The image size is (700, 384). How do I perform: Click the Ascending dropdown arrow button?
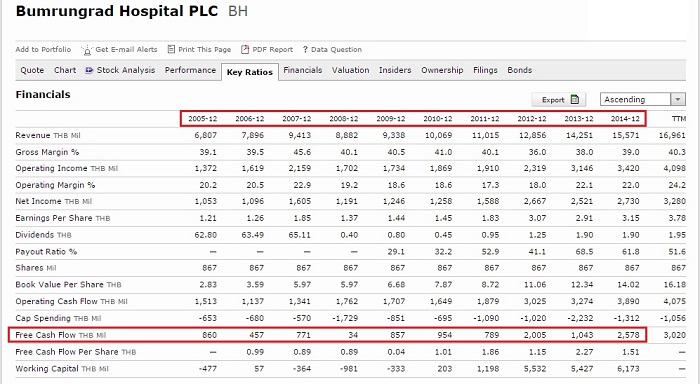678,99
